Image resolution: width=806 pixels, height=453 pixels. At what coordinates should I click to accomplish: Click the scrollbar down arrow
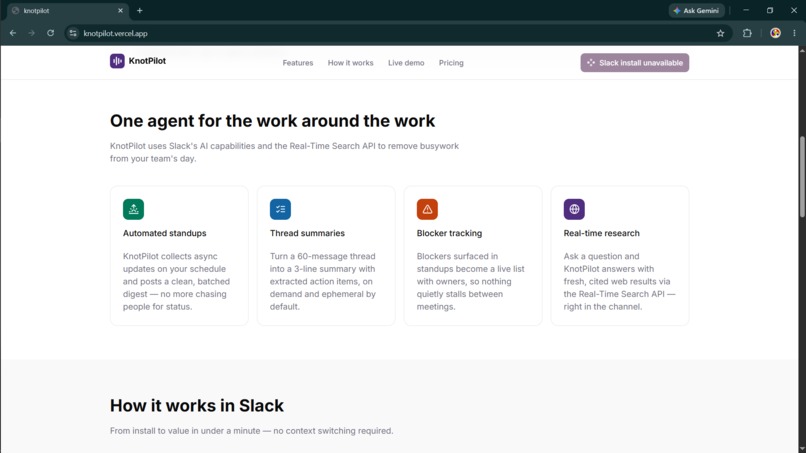[x=801, y=449]
